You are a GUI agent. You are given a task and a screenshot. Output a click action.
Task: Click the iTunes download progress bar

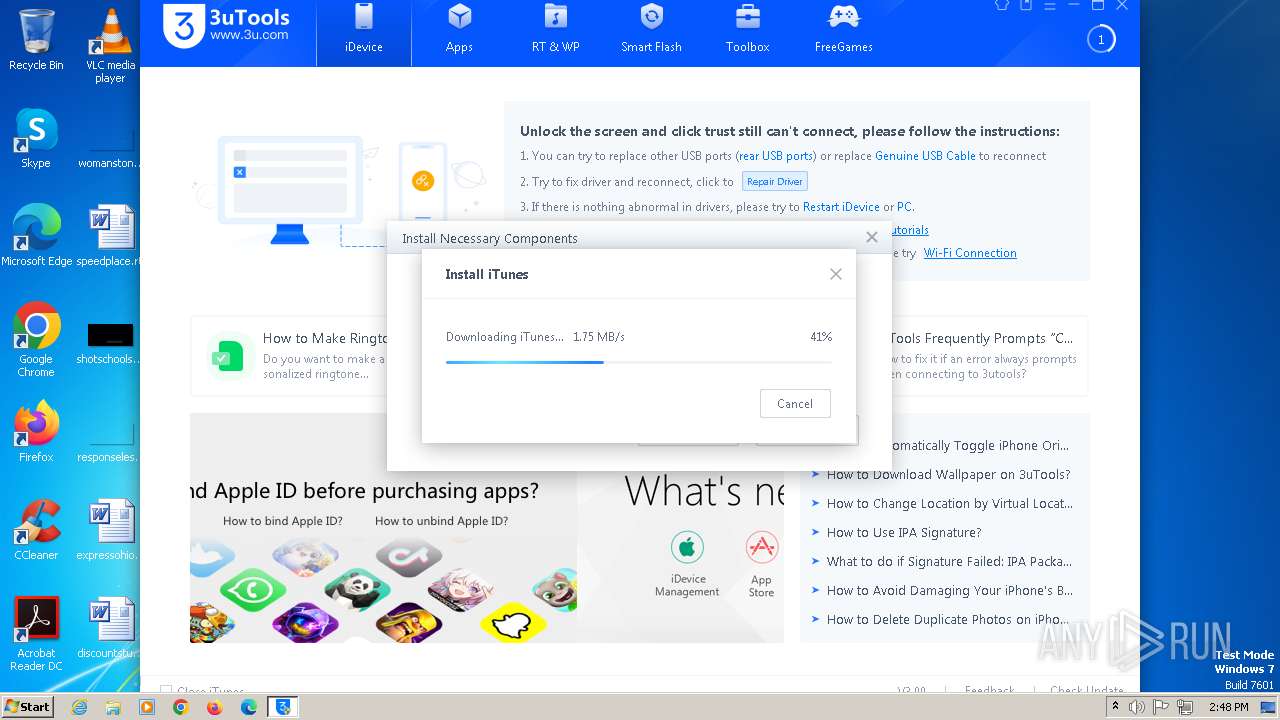tap(638, 362)
